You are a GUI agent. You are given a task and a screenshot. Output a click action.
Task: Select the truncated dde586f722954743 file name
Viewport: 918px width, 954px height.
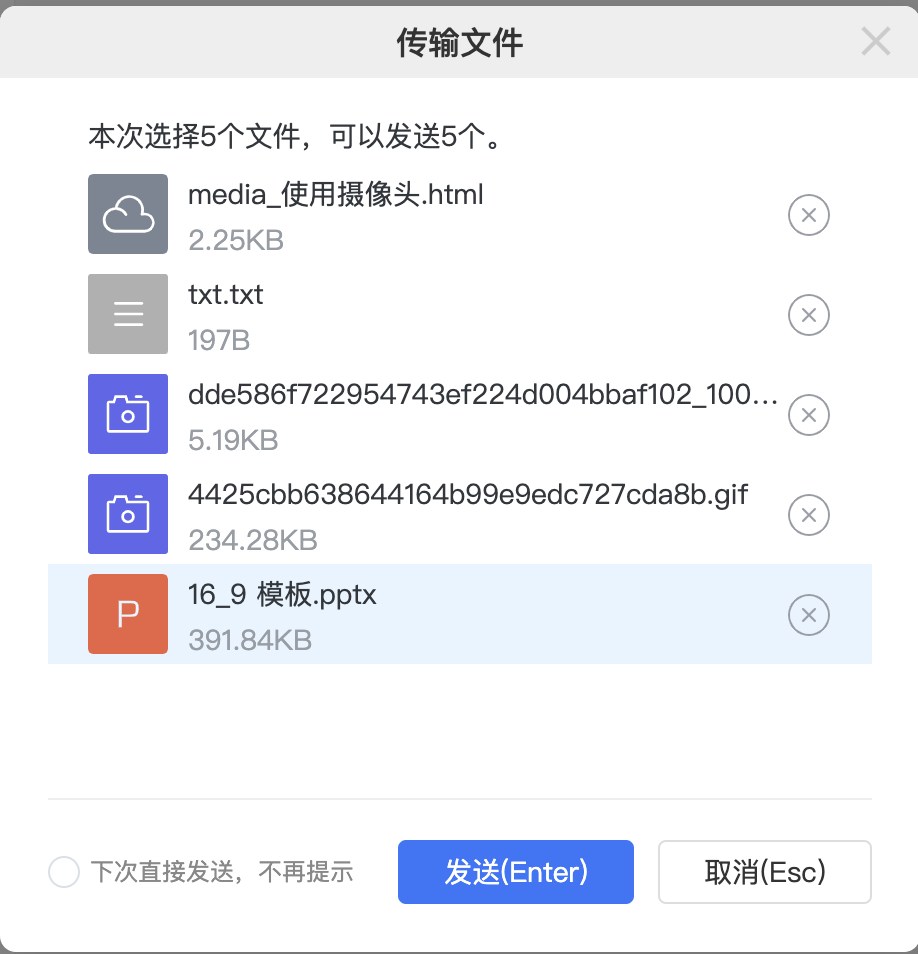[484, 394]
